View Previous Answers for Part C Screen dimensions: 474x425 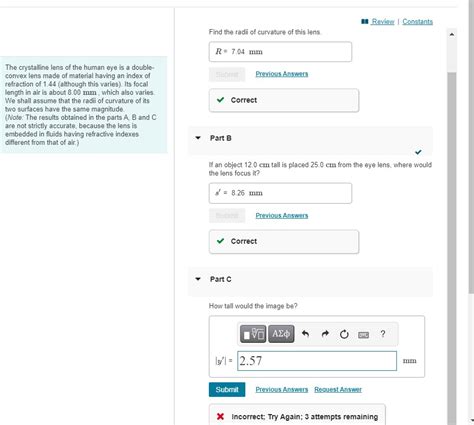282,389
